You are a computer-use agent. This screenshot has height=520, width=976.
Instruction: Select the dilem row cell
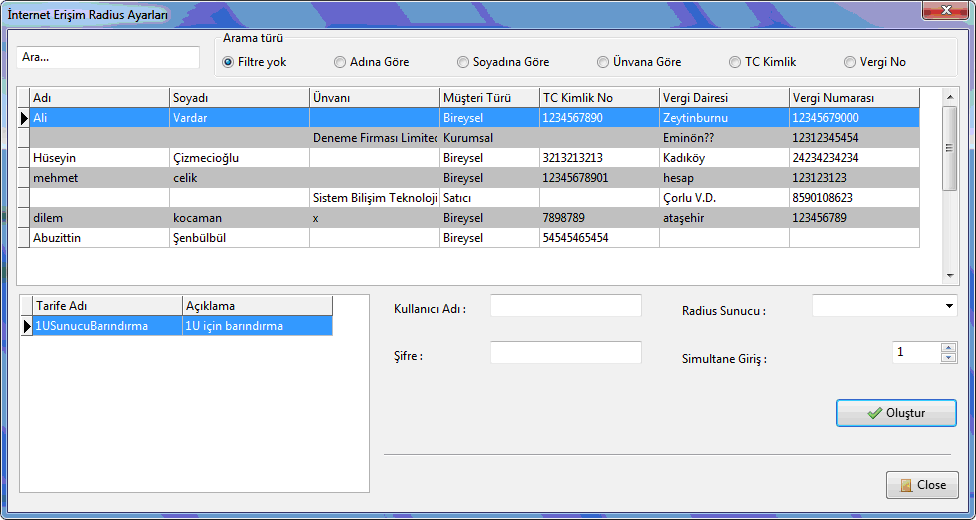(x=100, y=218)
